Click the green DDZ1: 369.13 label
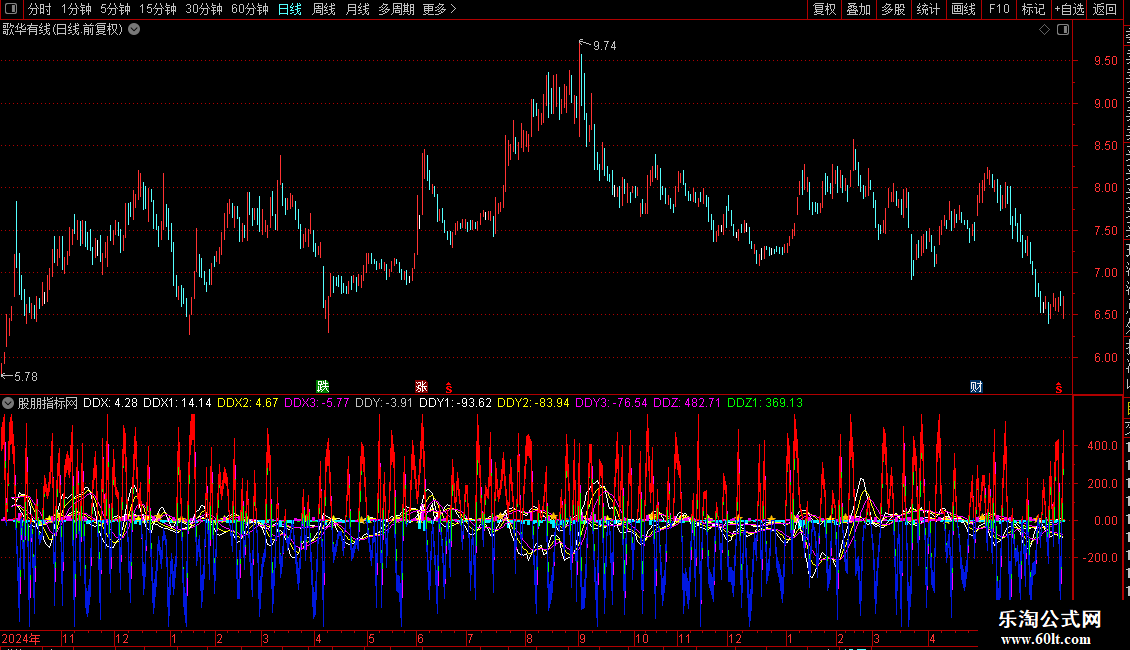This screenshot has height=650, width=1130. (x=765, y=403)
